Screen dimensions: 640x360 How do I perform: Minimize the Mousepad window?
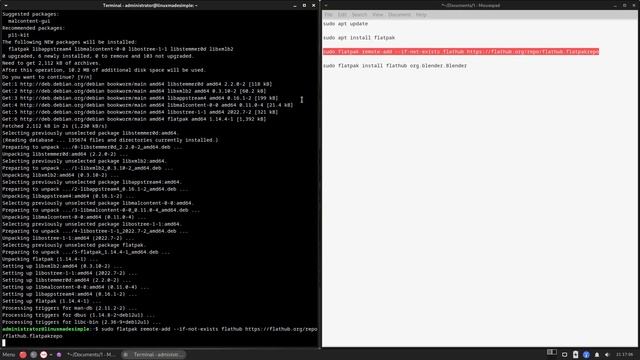[x=615, y=6]
